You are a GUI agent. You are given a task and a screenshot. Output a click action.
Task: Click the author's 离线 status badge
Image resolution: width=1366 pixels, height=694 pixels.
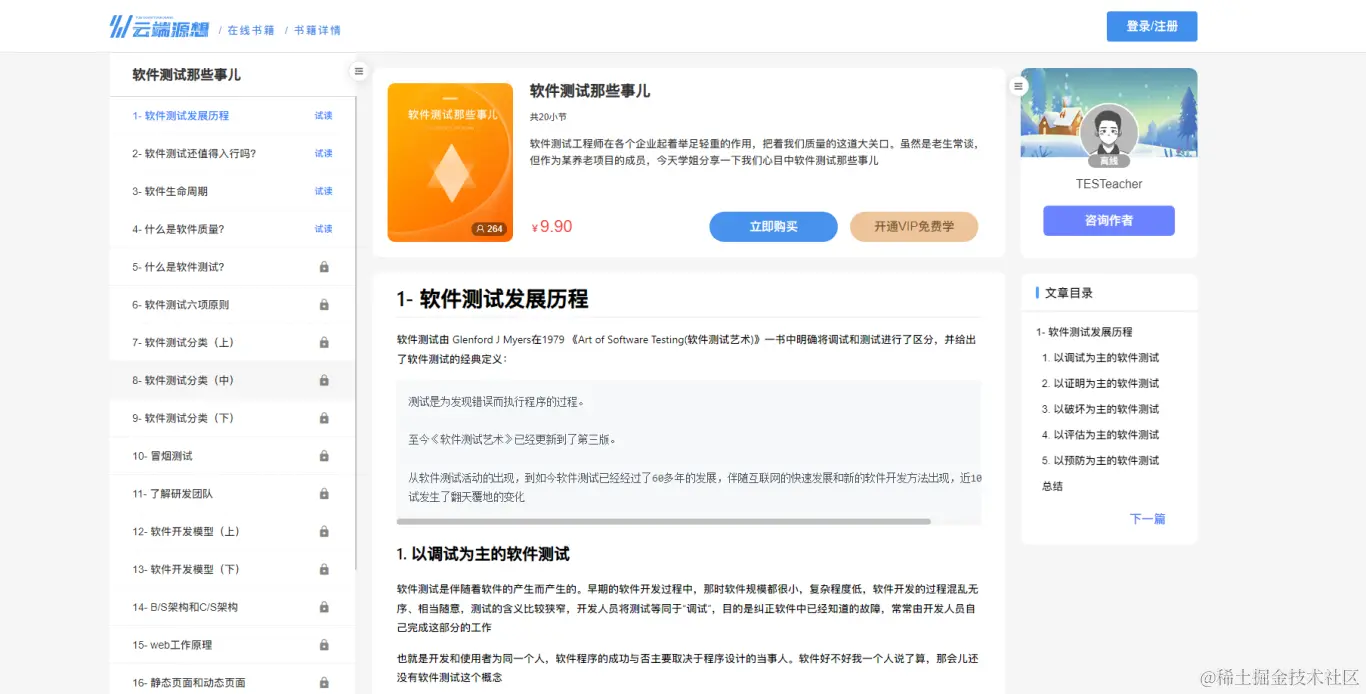1109,160
